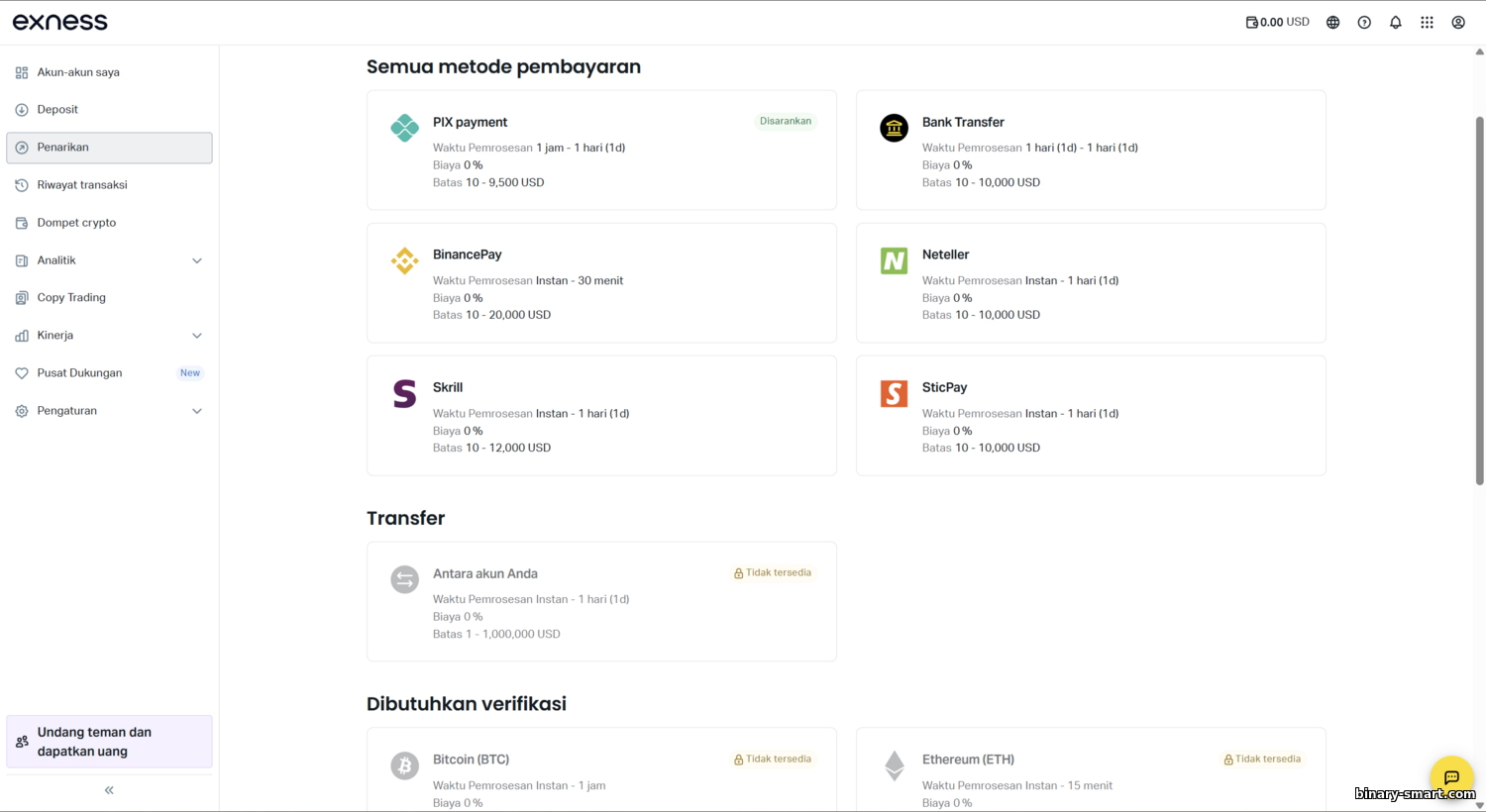
Task: Click the page vertical scrollbar
Action: click(x=1479, y=297)
